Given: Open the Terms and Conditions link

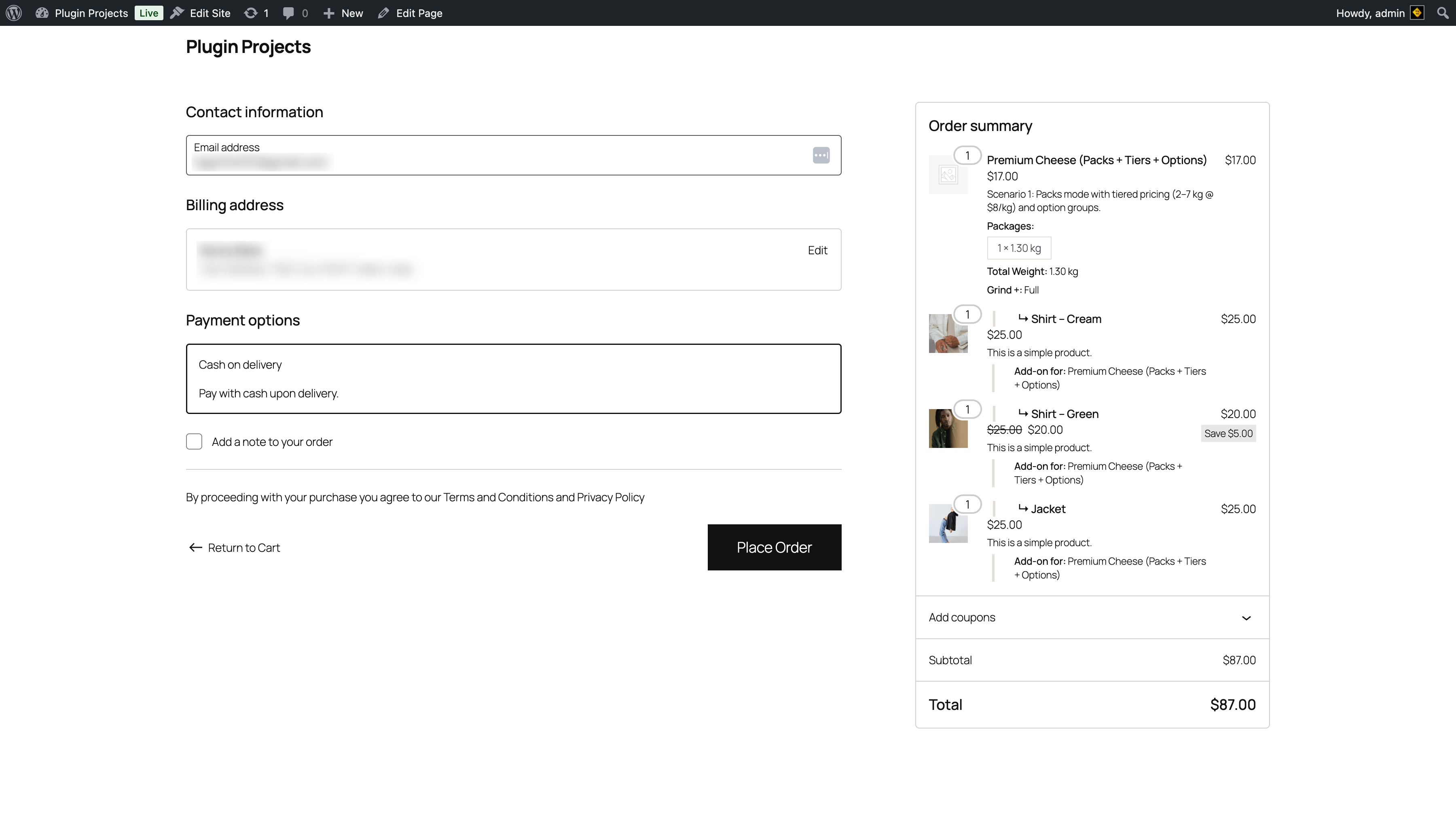Looking at the screenshot, I should 497,497.
